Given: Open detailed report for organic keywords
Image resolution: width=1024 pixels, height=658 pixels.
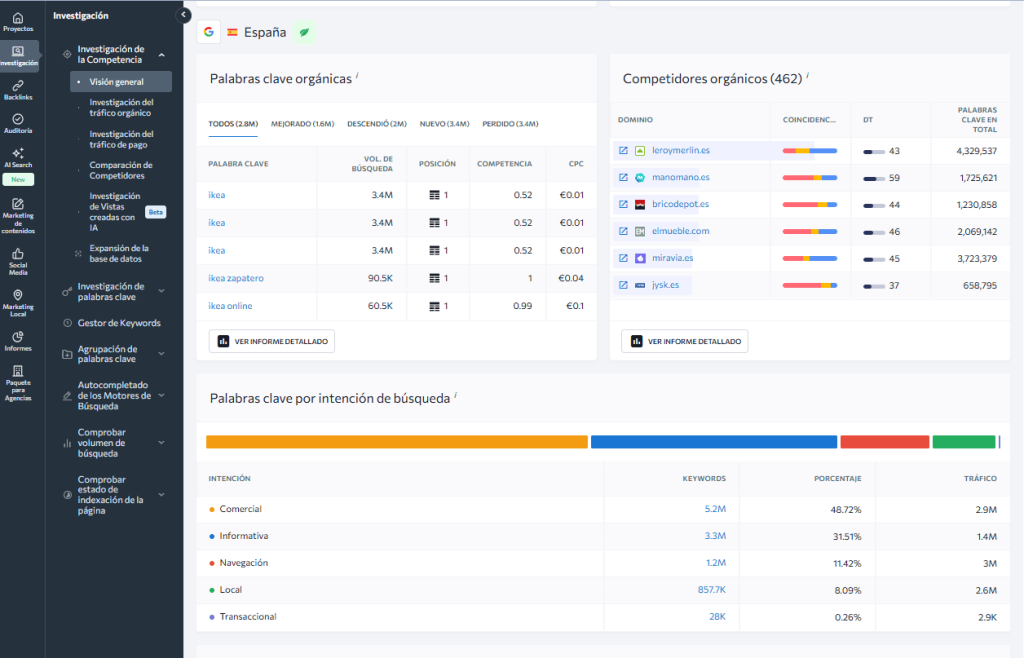Looking at the screenshot, I should 272,341.
